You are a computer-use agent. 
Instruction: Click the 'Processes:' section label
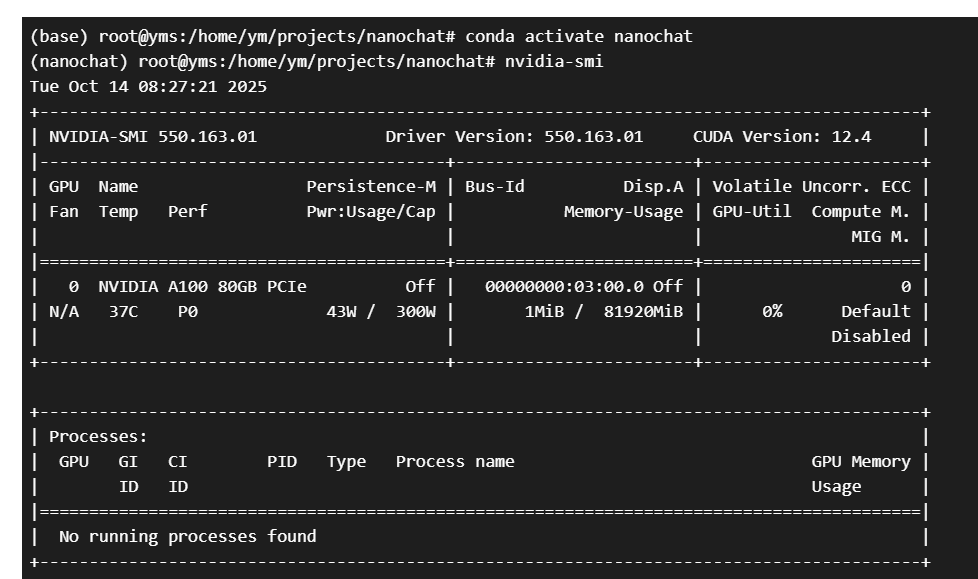coord(99,437)
